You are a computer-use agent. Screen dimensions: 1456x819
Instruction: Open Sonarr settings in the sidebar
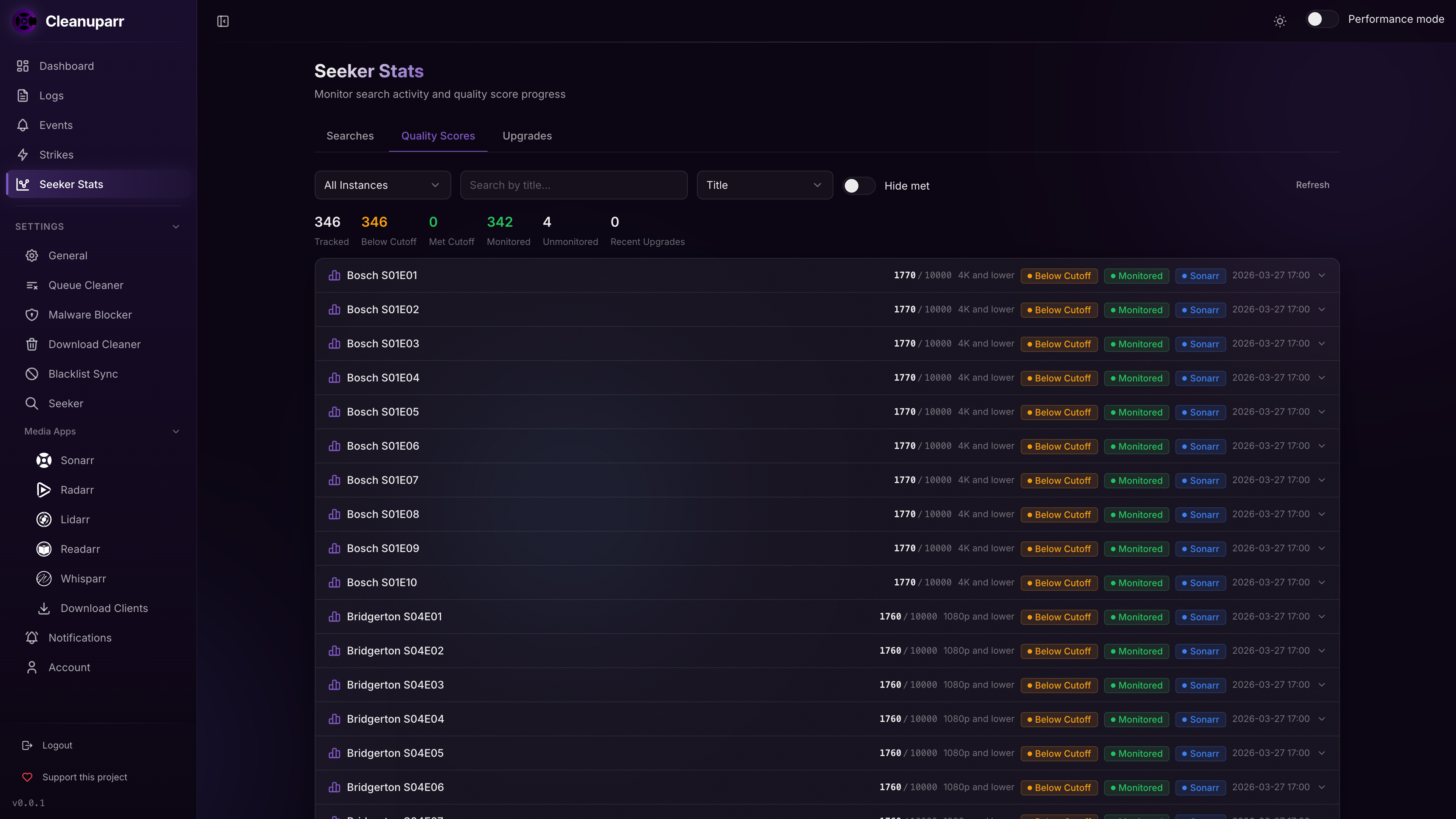pos(77,460)
